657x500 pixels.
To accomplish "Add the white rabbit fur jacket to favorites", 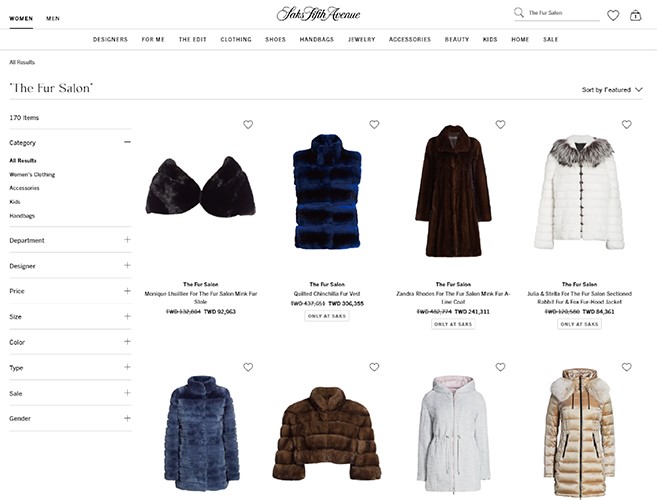I will pyautogui.click(x=626, y=124).
